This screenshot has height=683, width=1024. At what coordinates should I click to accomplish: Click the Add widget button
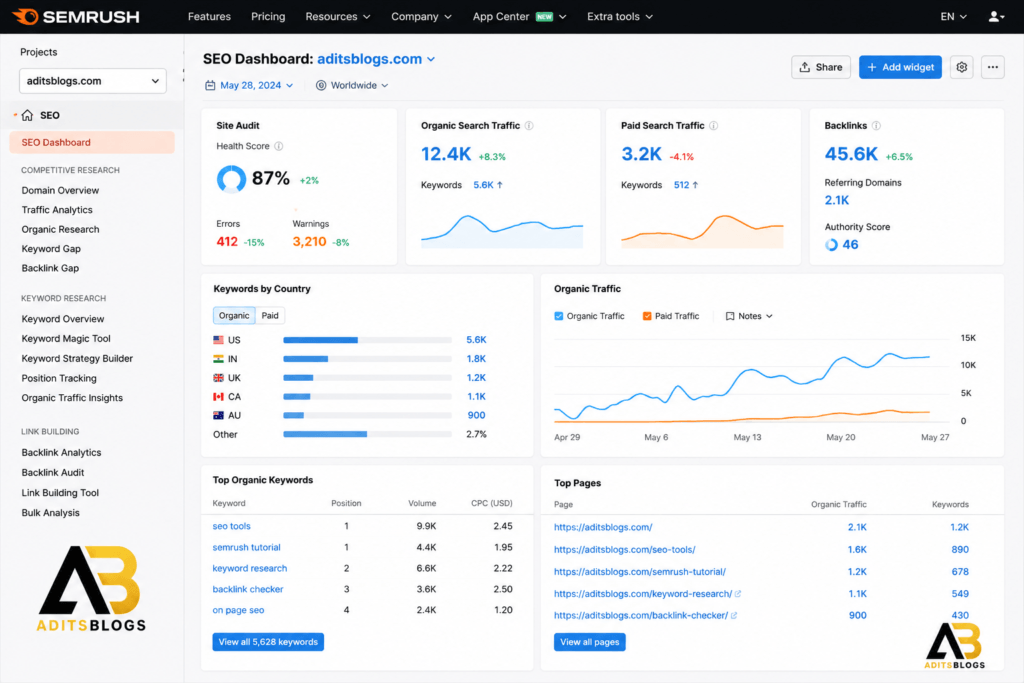[900, 67]
